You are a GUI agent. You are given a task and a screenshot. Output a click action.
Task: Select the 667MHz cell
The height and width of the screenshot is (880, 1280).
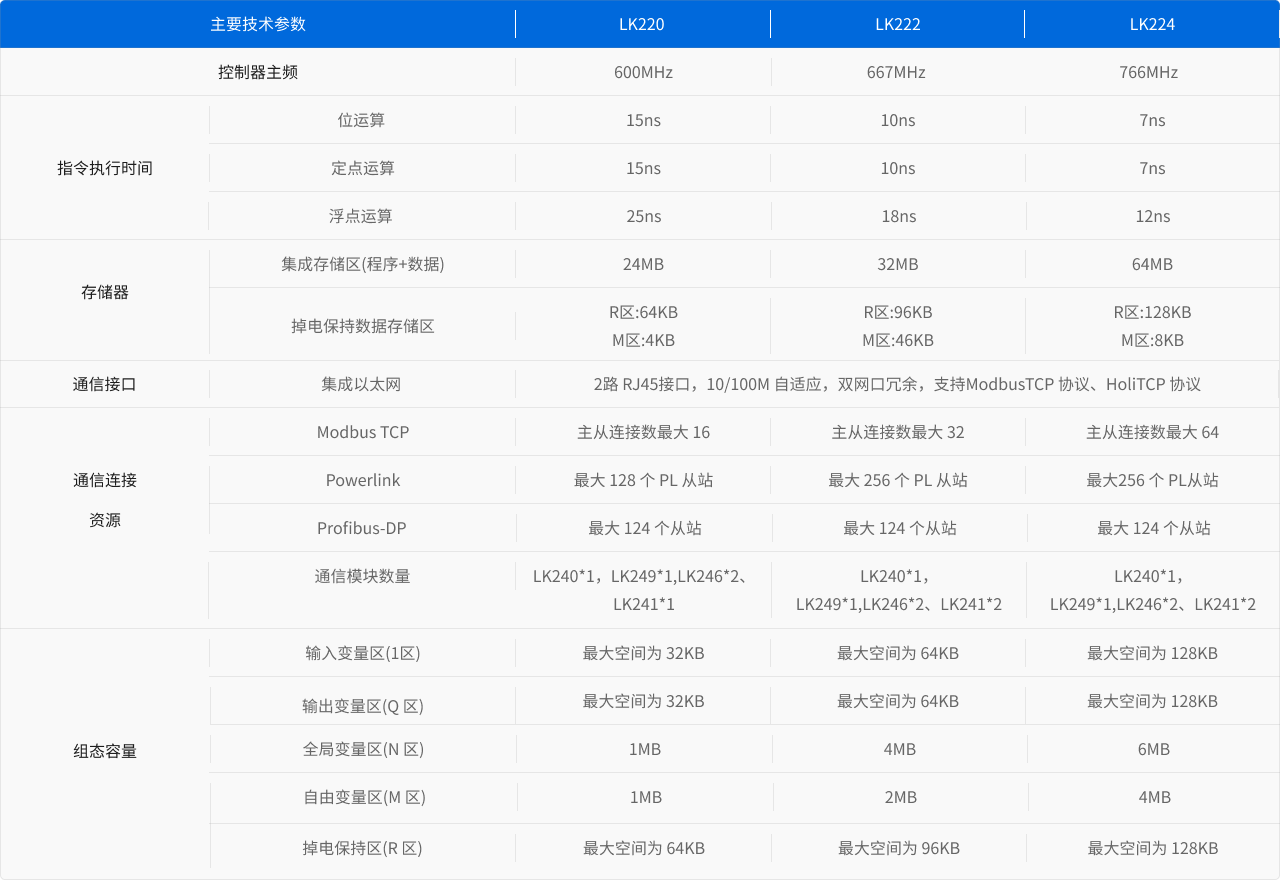tap(898, 72)
